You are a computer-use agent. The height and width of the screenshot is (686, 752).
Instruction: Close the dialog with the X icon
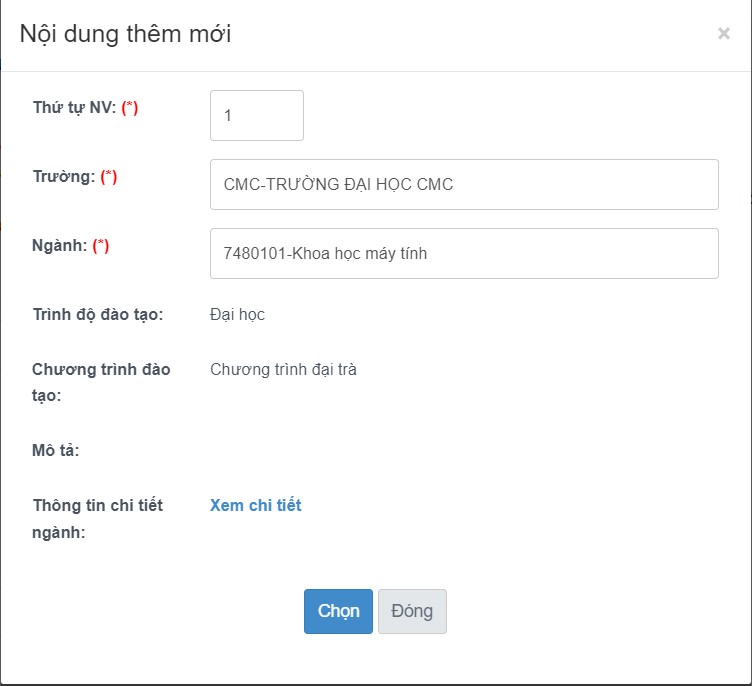click(x=724, y=34)
